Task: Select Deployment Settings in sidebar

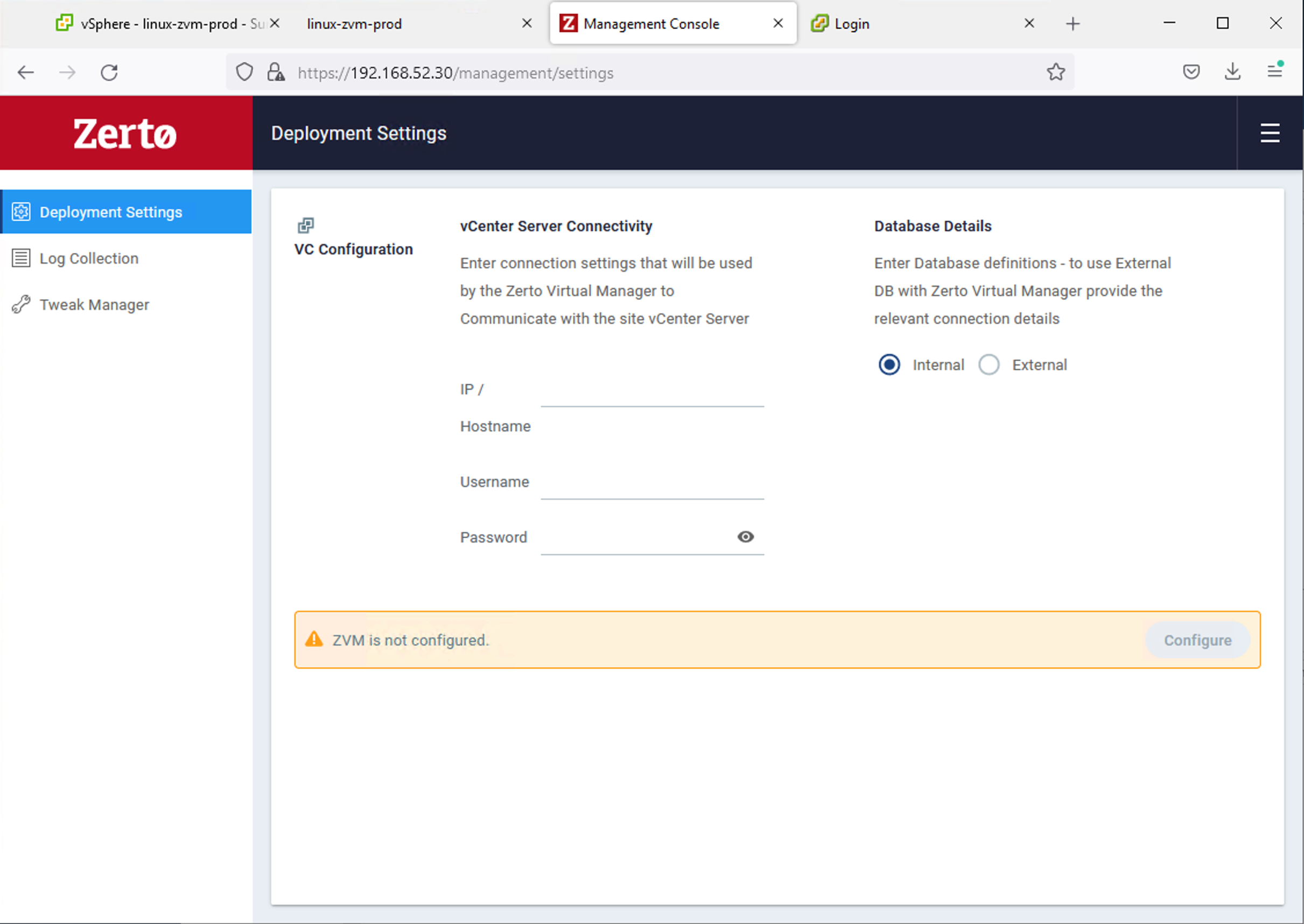Action: click(x=126, y=212)
